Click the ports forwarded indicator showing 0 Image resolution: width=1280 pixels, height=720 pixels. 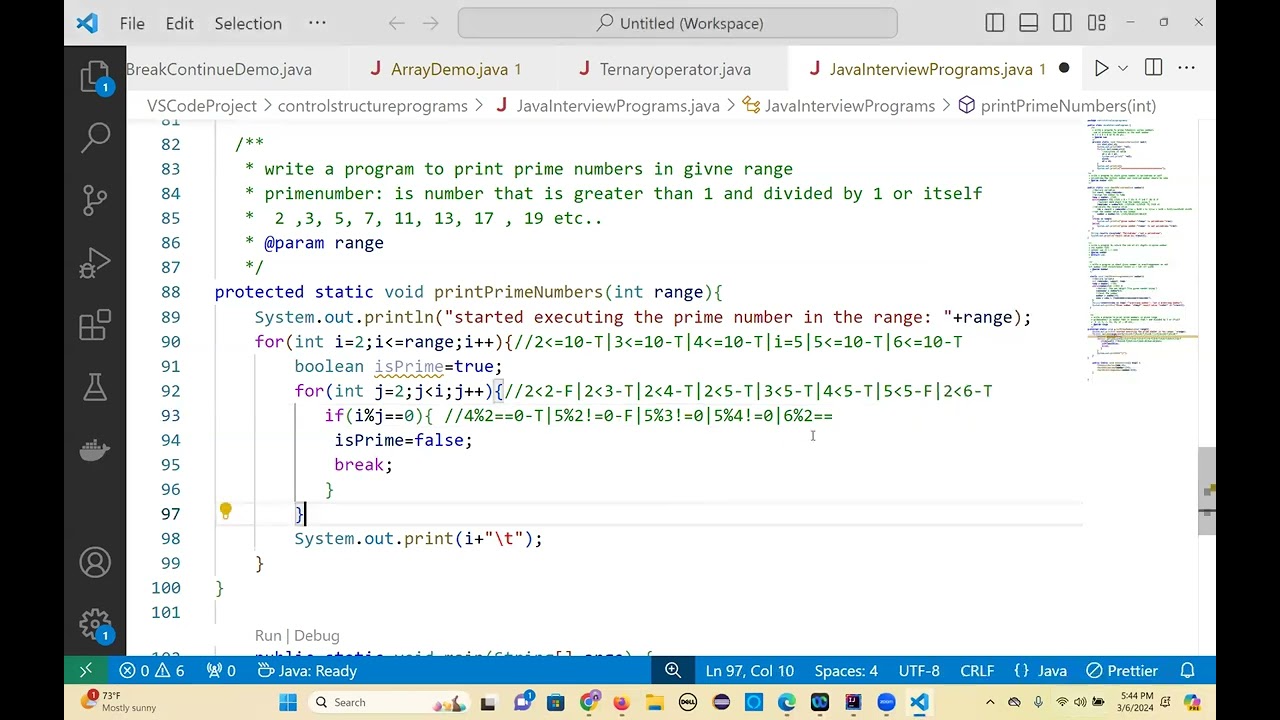point(221,671)
